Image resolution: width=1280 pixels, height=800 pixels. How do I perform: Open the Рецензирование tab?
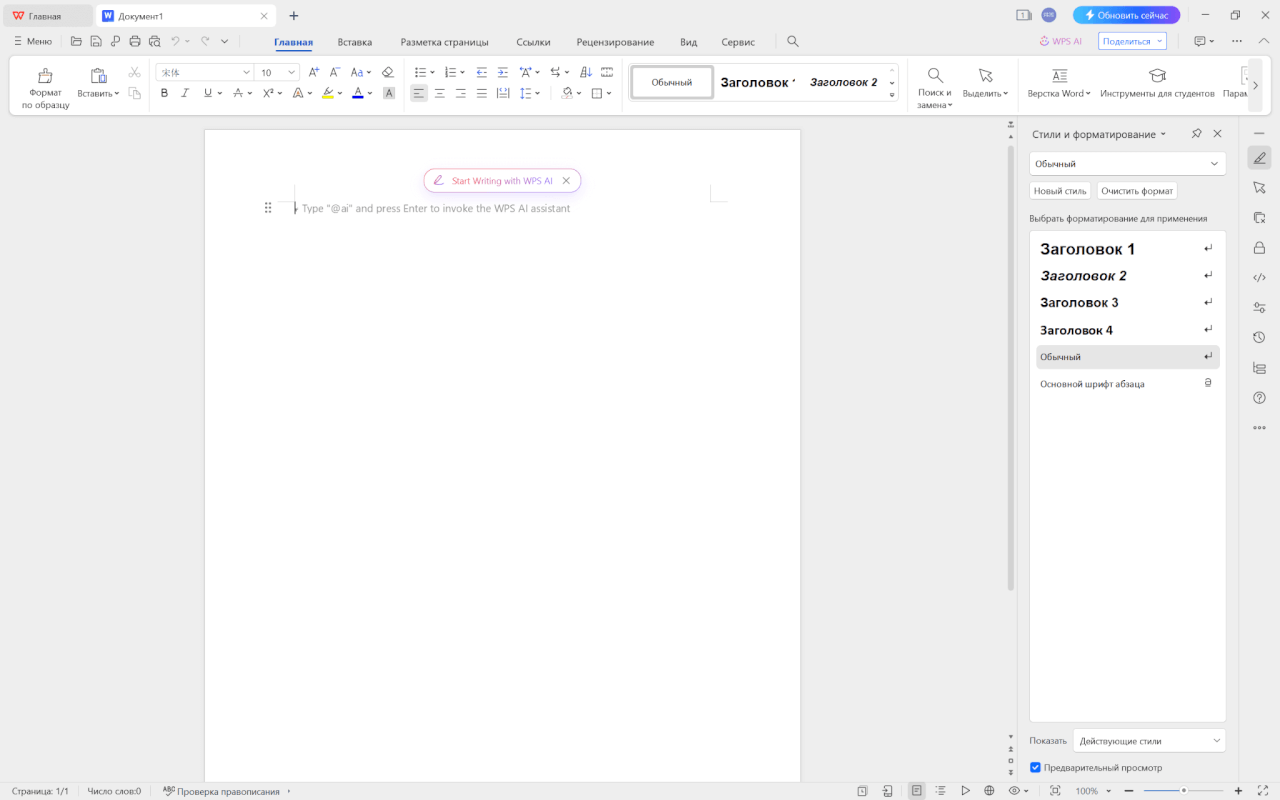(x=615, y=42)
